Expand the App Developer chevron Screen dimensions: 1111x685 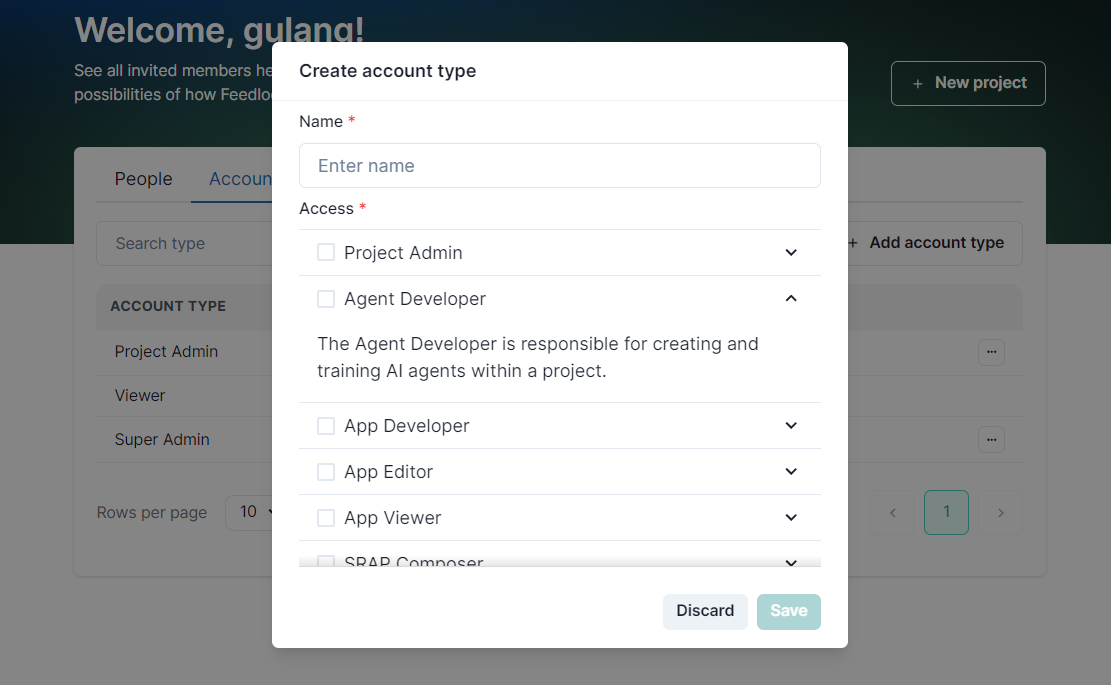791,426
